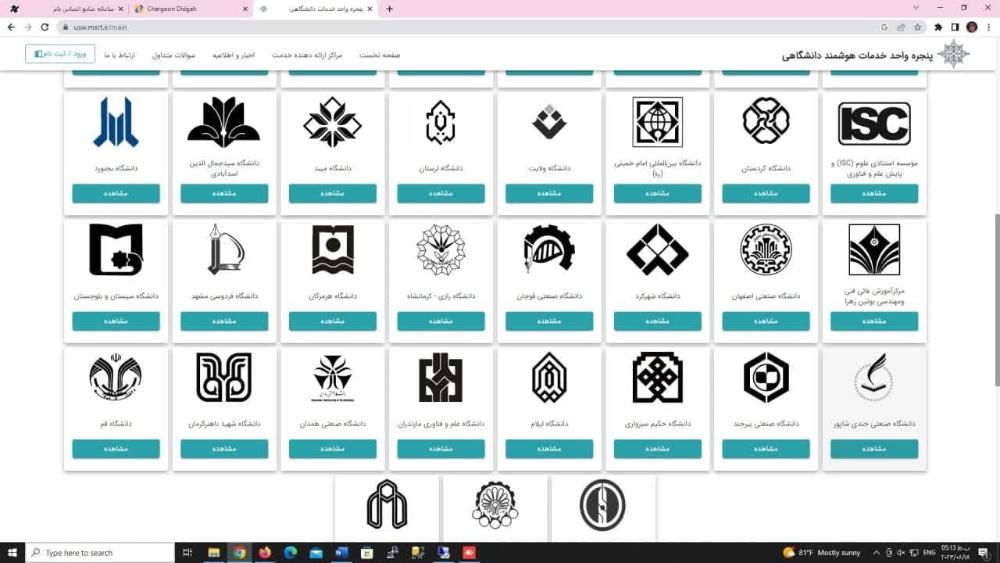Click the Sistan and Baluchestan University logo

(116, 249)
